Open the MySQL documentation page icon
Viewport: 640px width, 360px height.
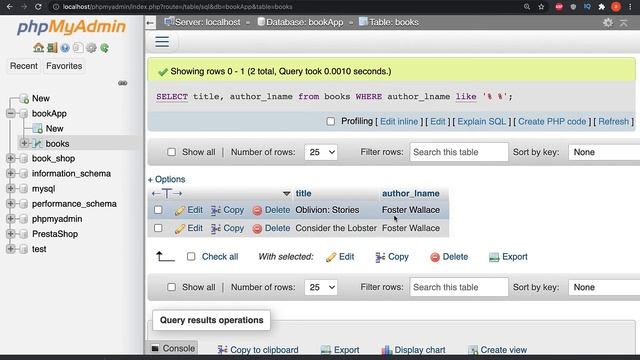(x=78, y=48)
